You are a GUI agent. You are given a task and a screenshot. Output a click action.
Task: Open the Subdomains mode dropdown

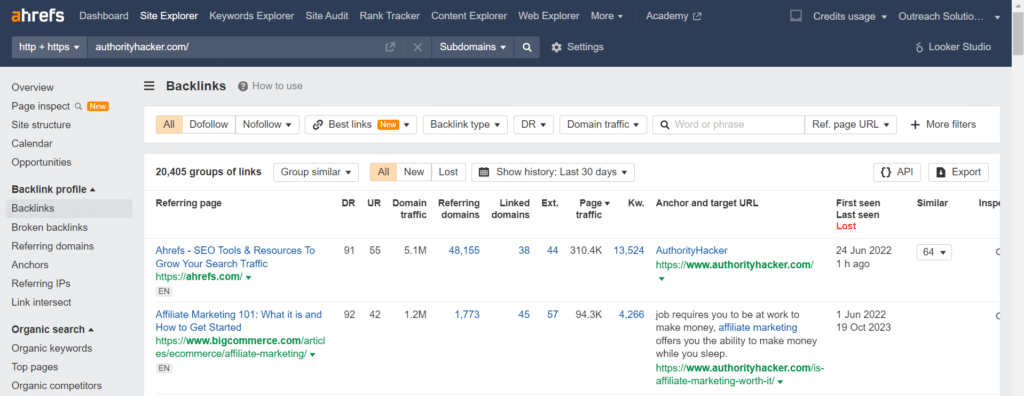(x=473, y=47)
